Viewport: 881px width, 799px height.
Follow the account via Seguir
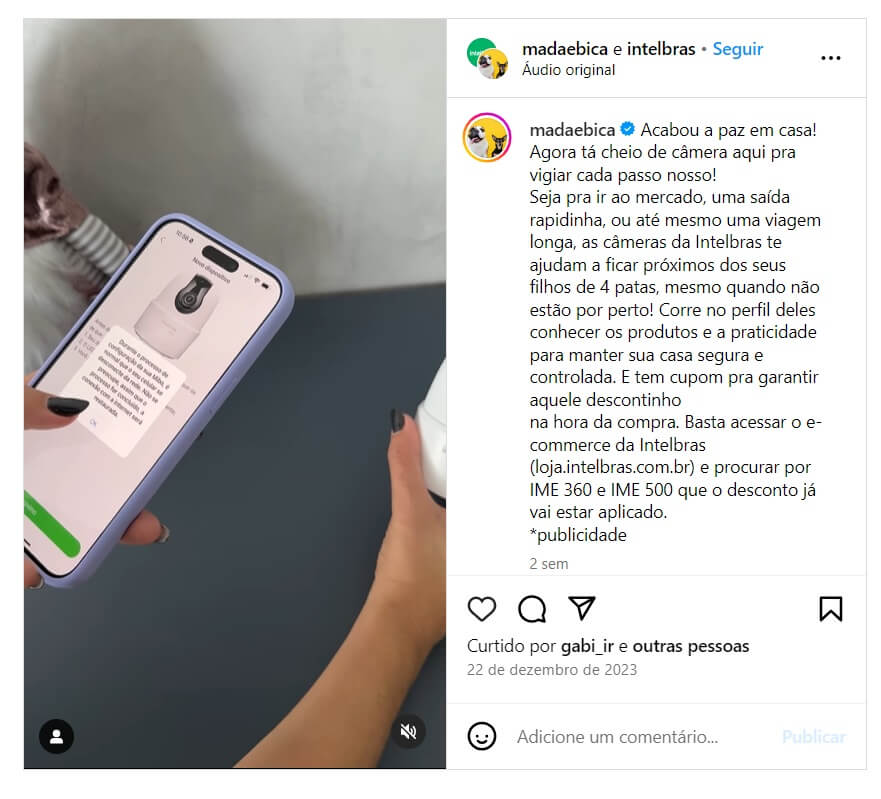click(738, 49)
